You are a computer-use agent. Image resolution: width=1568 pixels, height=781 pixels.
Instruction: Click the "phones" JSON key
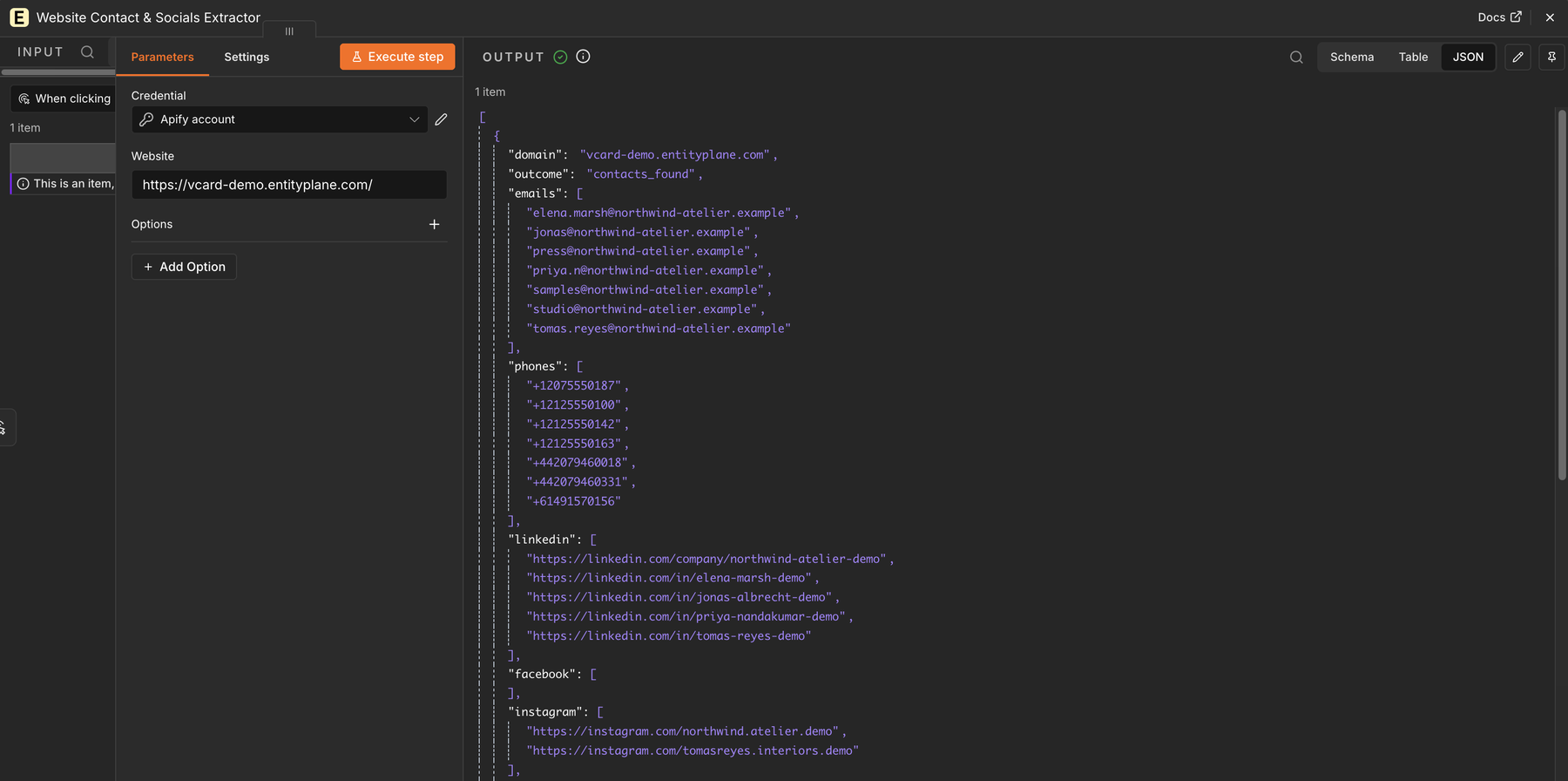534,366
